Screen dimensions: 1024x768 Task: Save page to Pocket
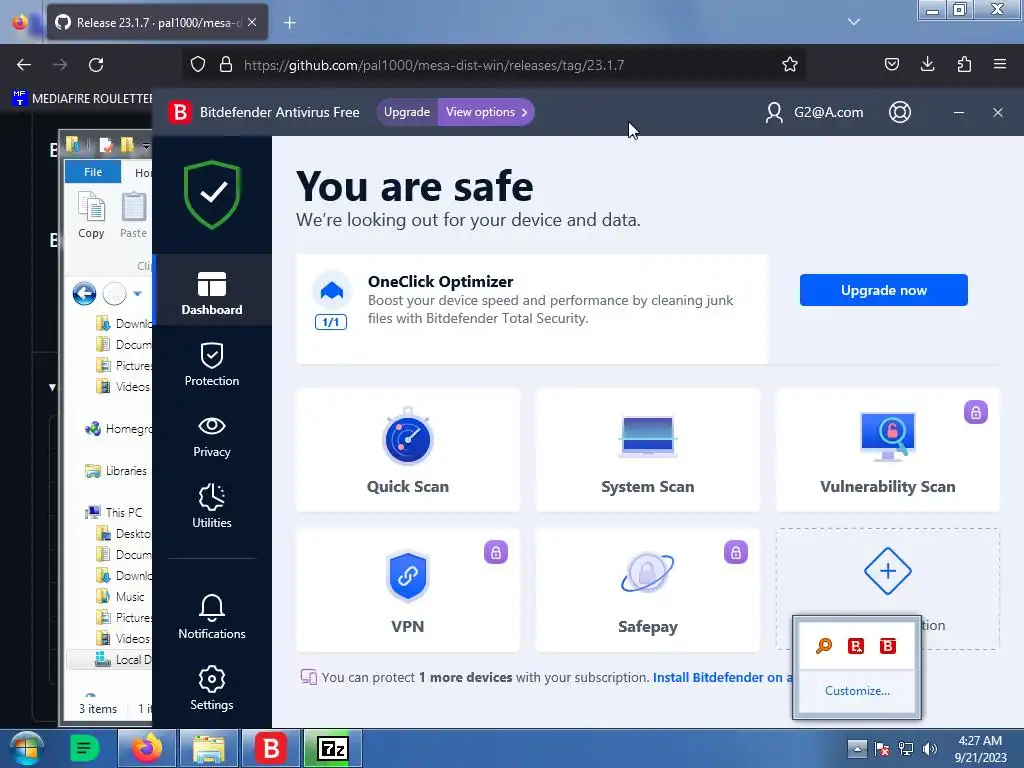click(891, 64)
